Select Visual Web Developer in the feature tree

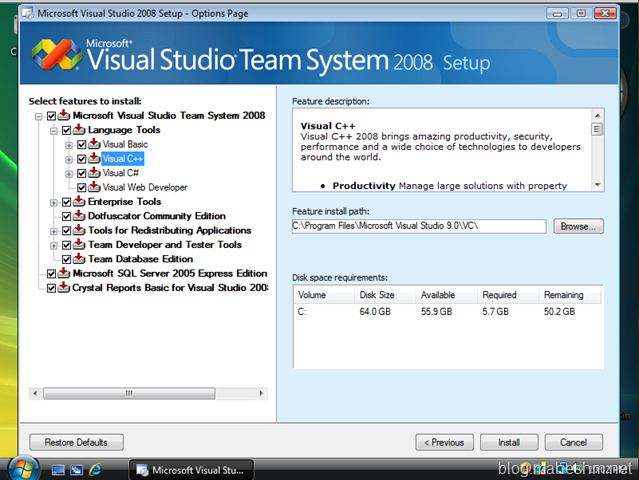[x=145, y=187]
